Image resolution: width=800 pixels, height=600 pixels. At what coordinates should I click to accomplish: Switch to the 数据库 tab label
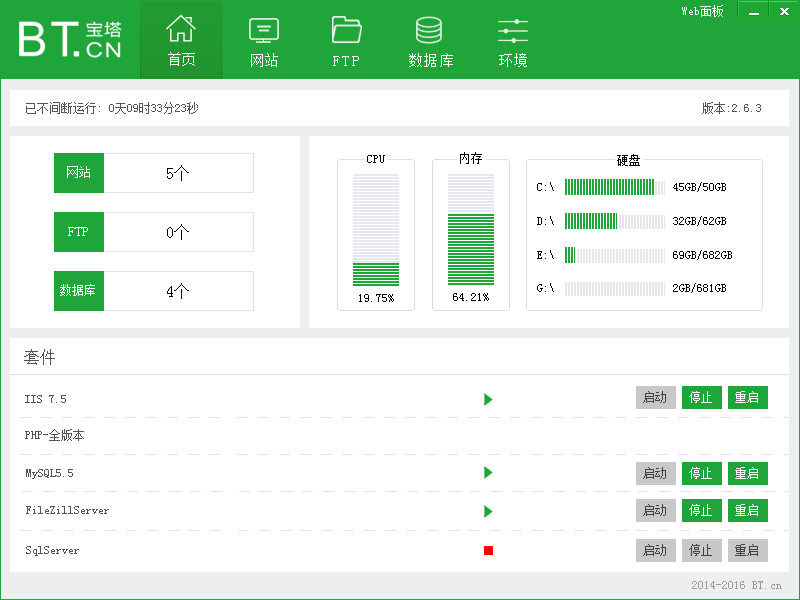431,61
